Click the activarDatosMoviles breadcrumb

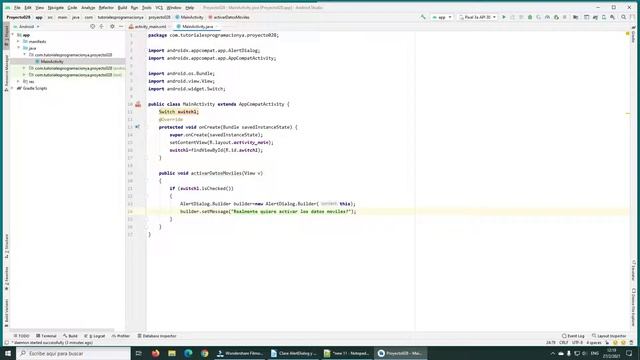click(229, 17)
